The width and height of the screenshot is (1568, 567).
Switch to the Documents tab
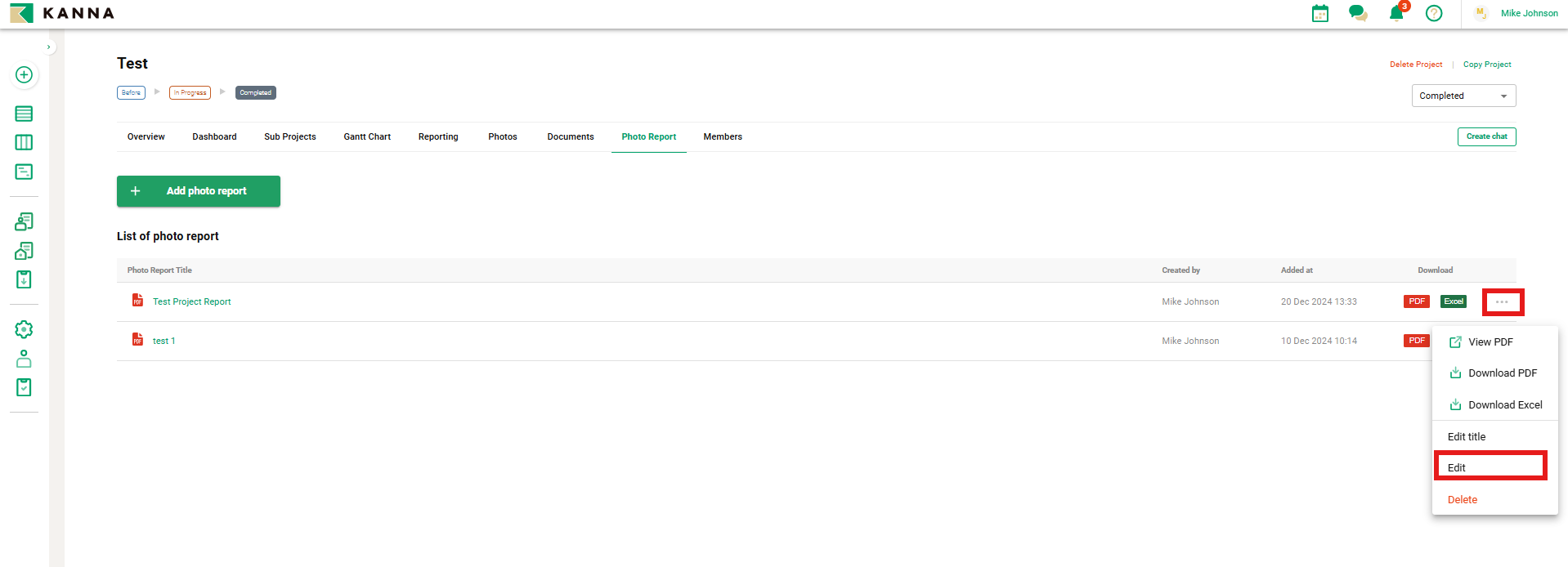click(570, 137)
